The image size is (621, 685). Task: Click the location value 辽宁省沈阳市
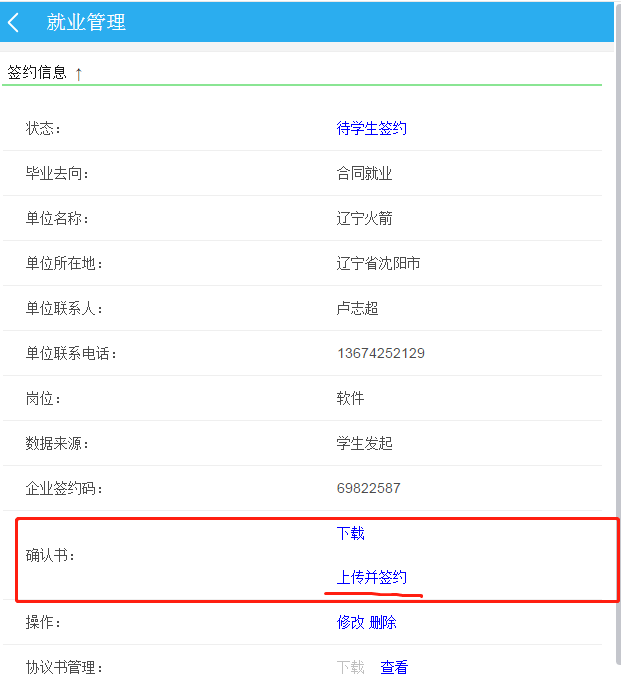[x=378, y=263]
